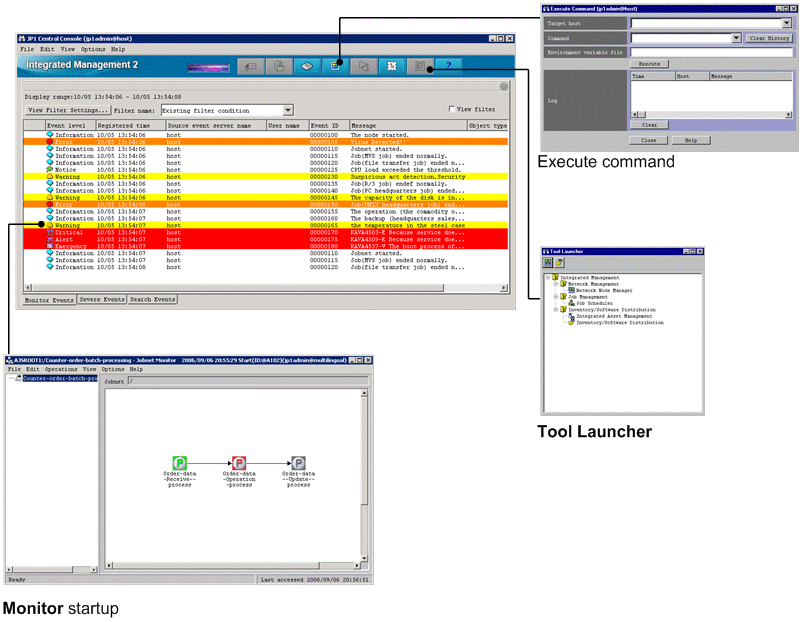
Task: Click the View Filter Settings button
Action: point(67,110)
